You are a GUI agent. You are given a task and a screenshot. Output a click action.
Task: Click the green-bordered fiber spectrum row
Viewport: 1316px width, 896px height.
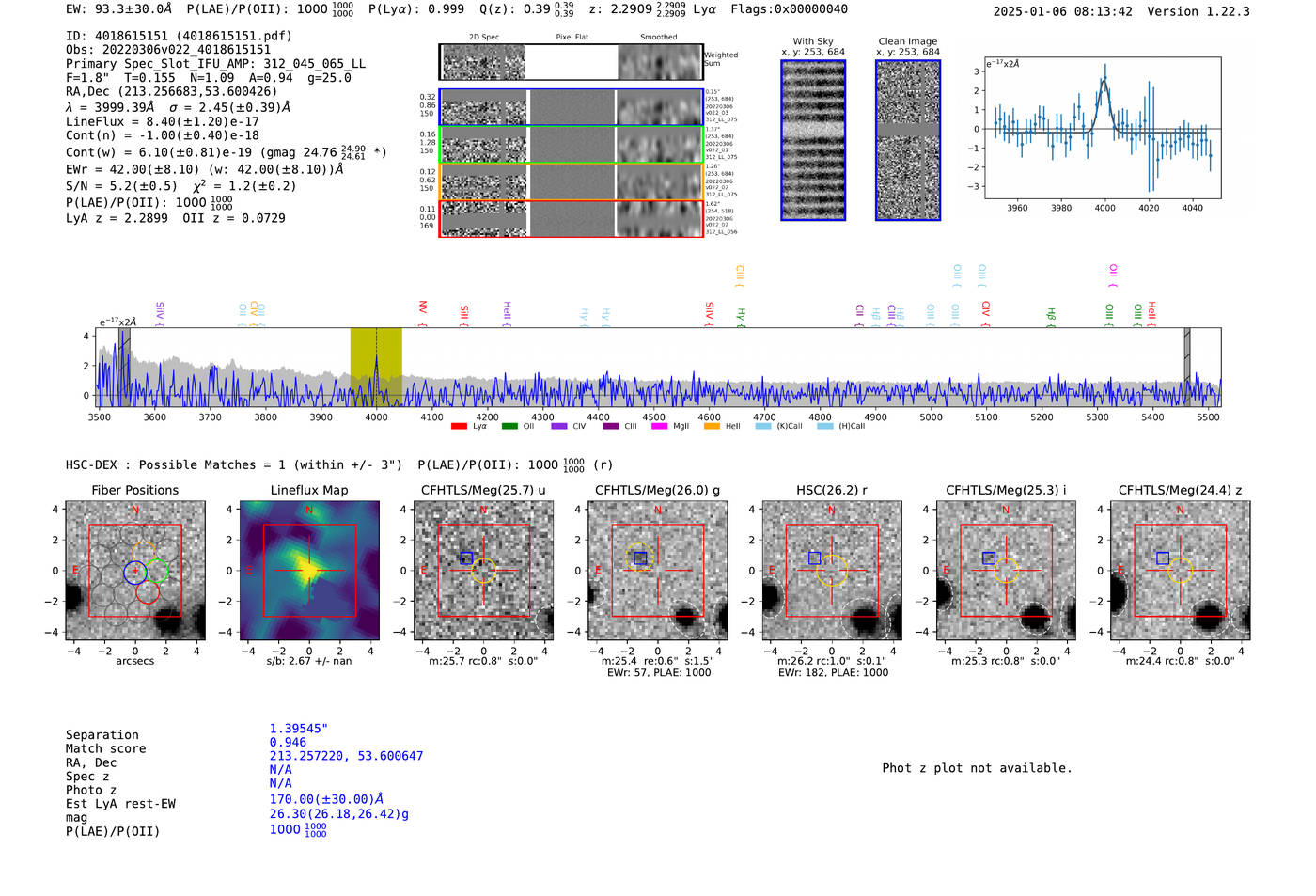point(572,145)
